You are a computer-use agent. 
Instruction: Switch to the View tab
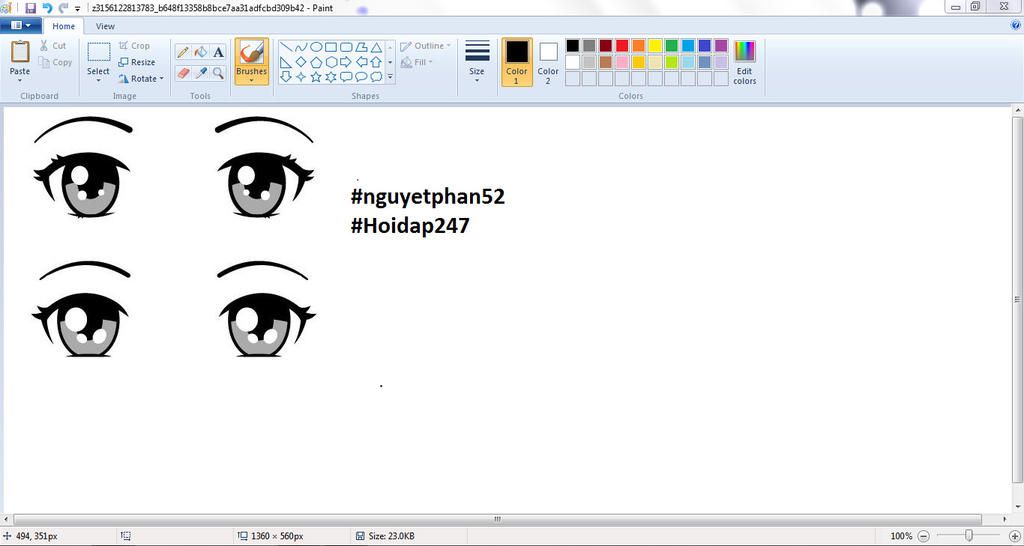click(x=105, y=26)
